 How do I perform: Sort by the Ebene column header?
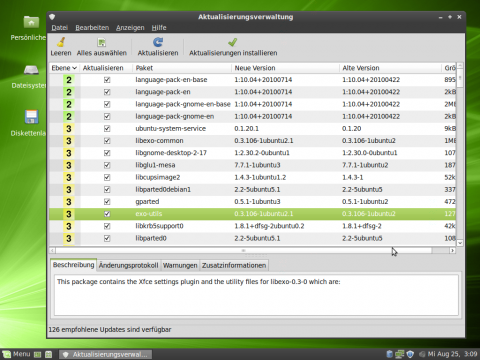point(64,68)
